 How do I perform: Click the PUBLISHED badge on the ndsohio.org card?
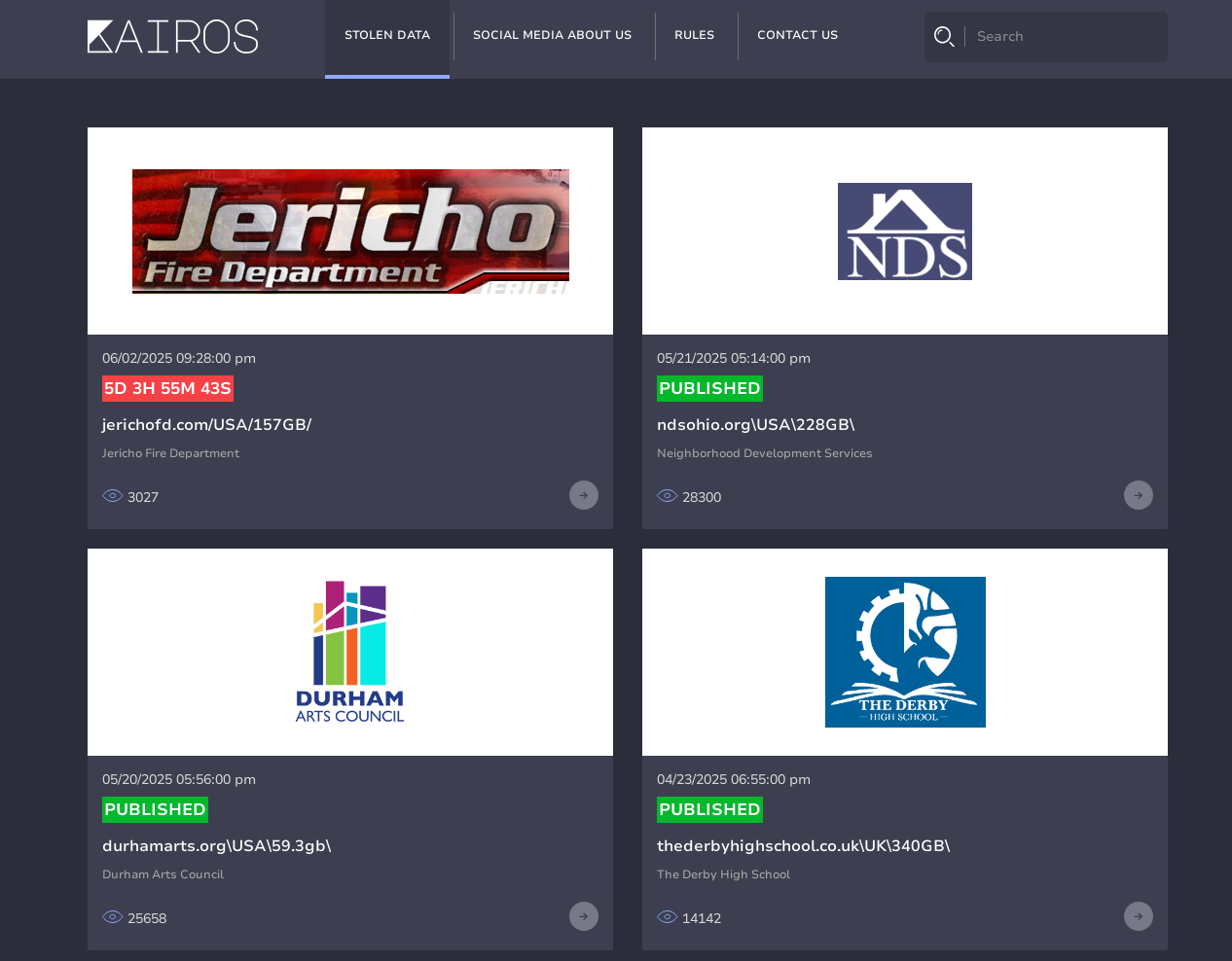click(709, 389)
